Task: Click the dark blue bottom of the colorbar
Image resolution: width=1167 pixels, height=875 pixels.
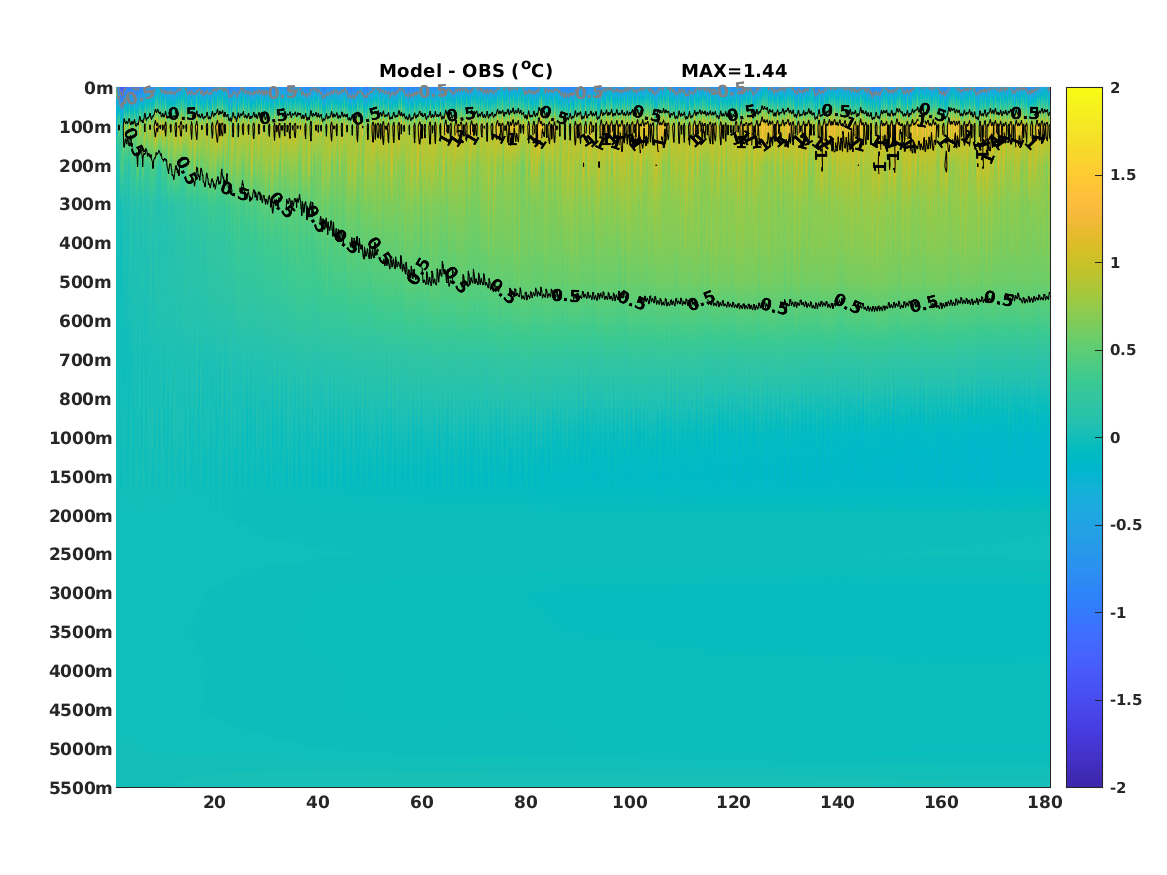Action: tap(1084, 781)
